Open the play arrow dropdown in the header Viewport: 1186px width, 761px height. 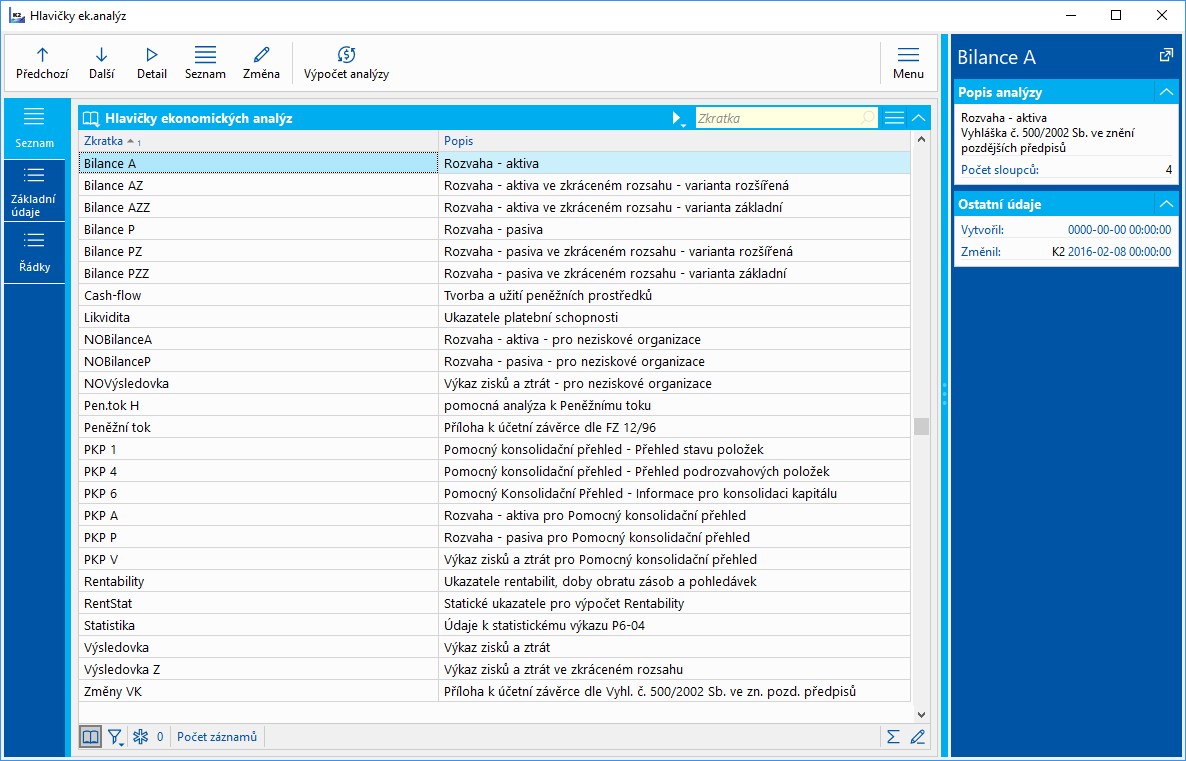(x=678, y=118)
